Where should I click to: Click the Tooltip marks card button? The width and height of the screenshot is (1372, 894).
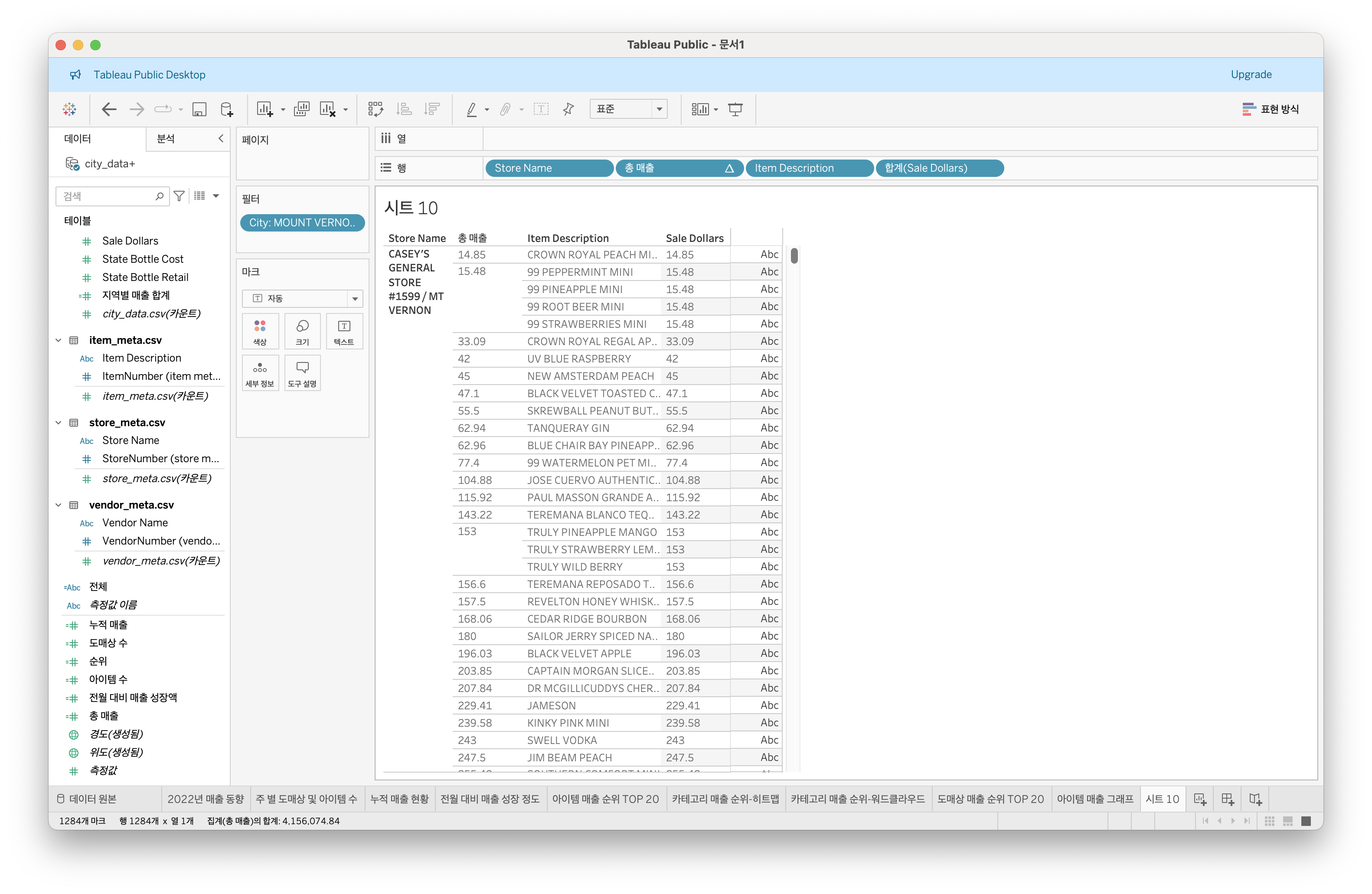click(x=302, y=373)
